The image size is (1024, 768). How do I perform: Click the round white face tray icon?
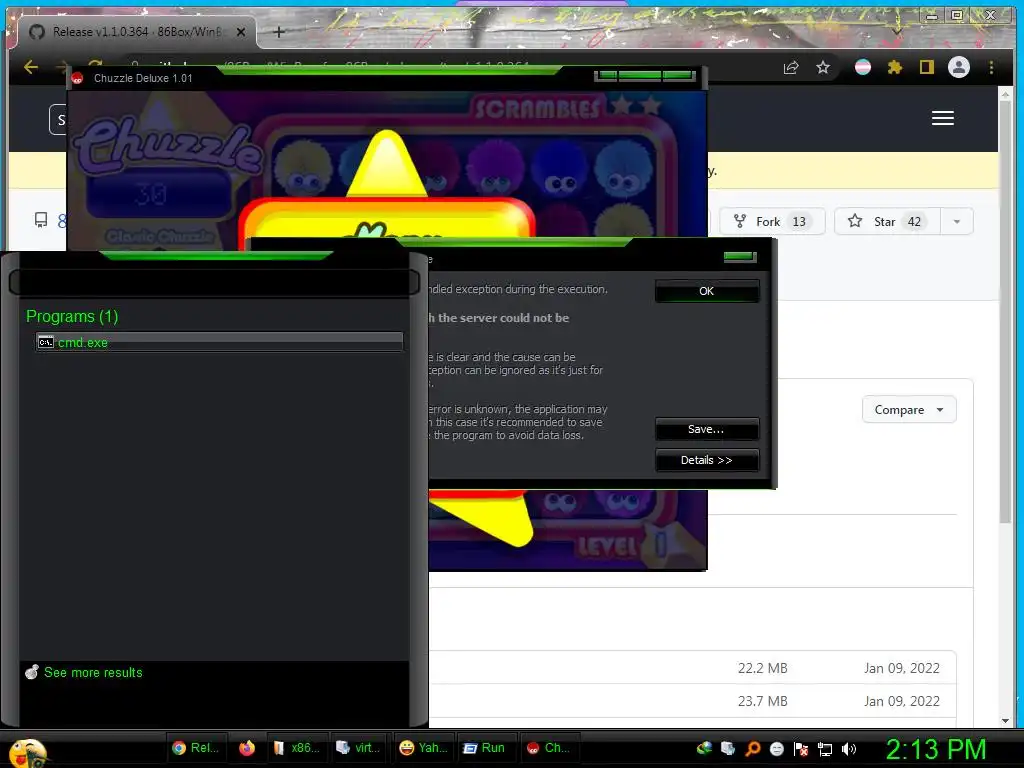click(776, 749)
